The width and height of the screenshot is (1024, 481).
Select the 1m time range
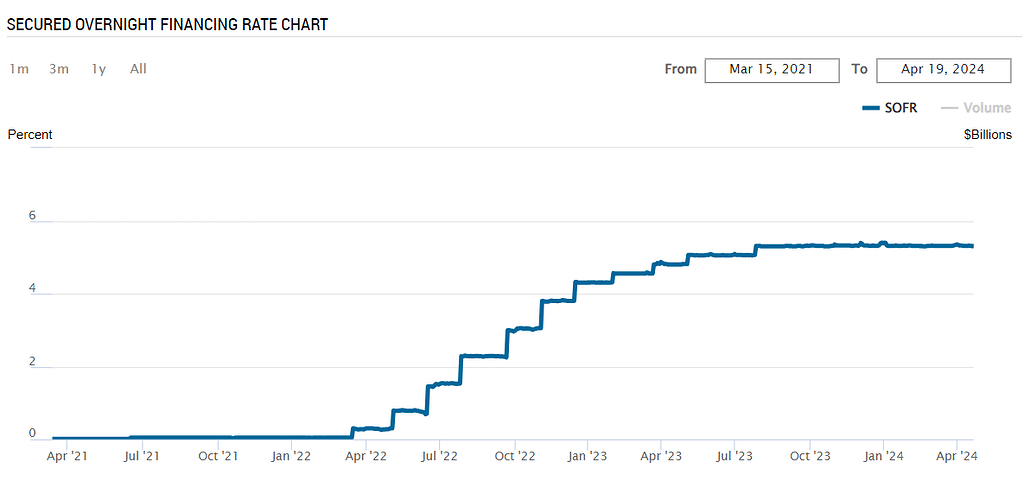(x=19, y=69)
